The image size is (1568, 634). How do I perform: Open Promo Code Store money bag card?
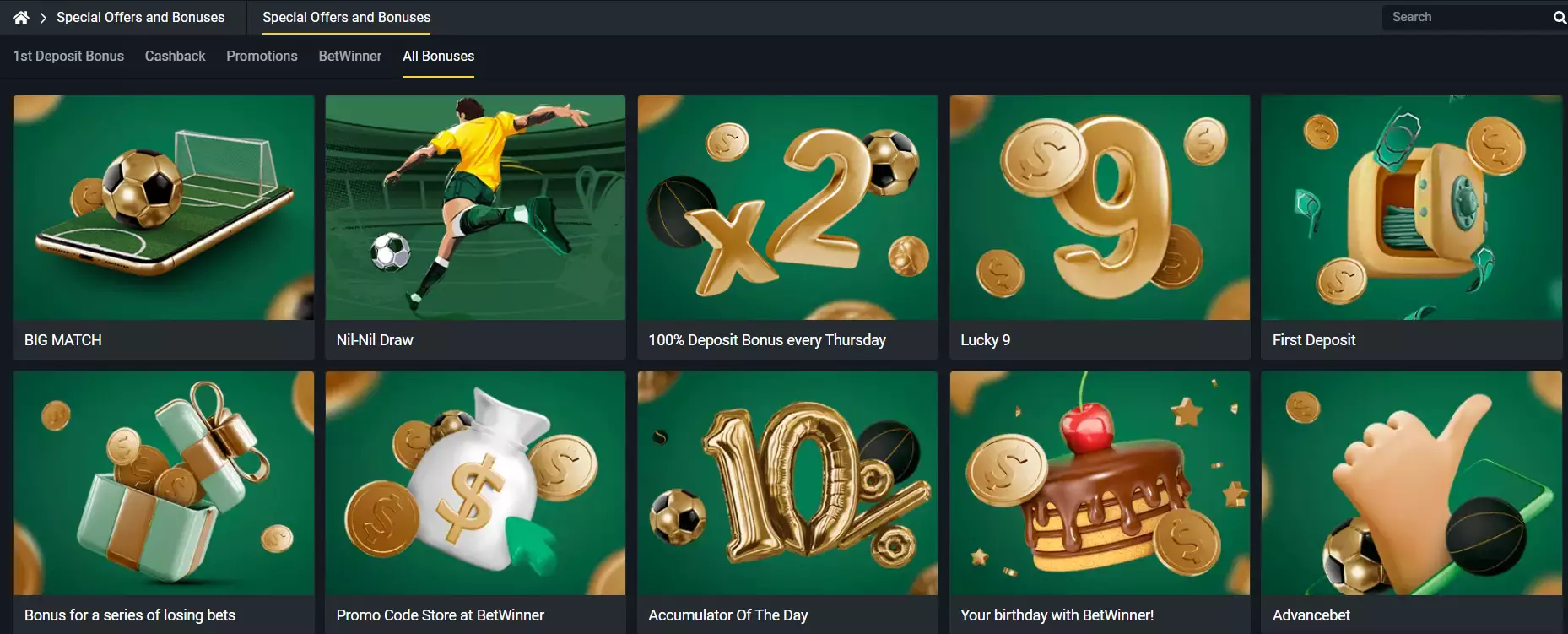pos(475,502)
